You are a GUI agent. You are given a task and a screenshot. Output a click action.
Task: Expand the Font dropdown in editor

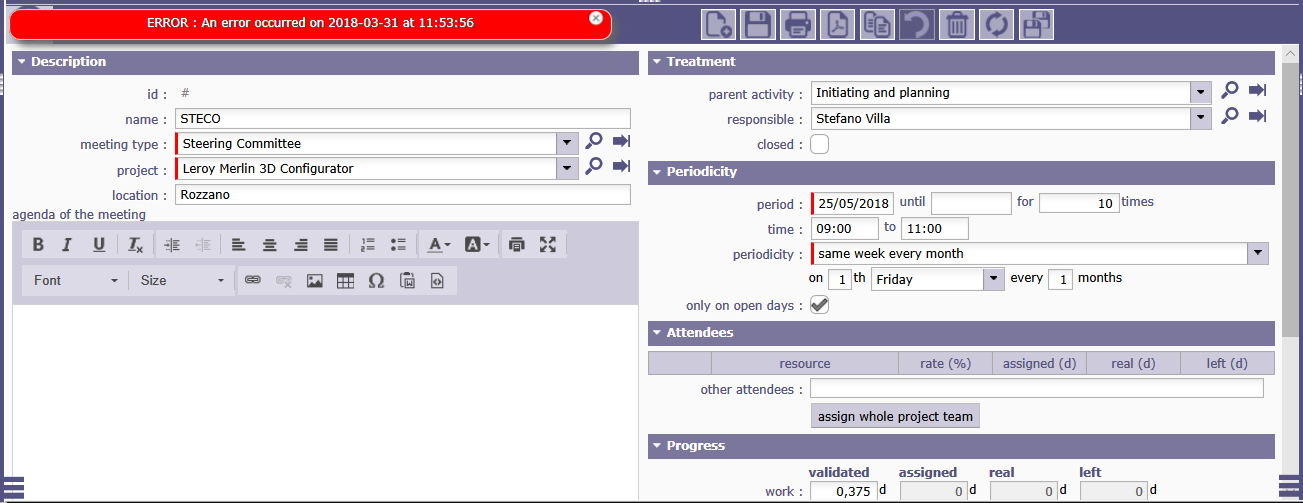click(75, 281)
